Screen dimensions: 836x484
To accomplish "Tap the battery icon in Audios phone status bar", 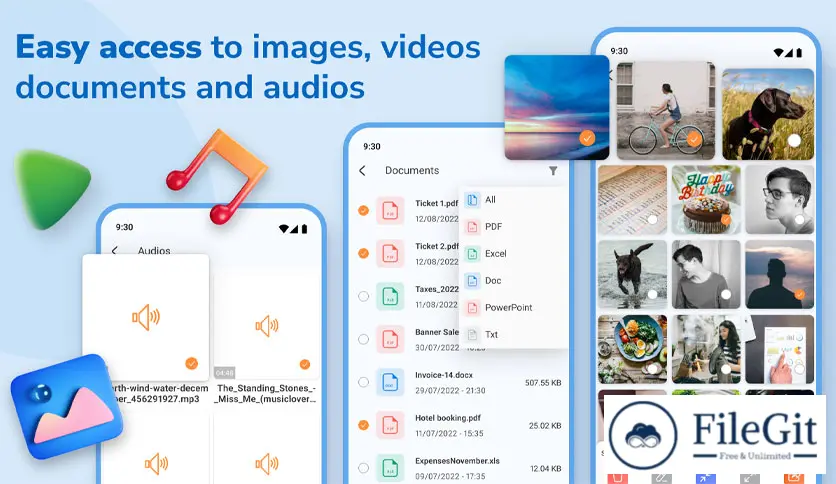I will (304, 229).
